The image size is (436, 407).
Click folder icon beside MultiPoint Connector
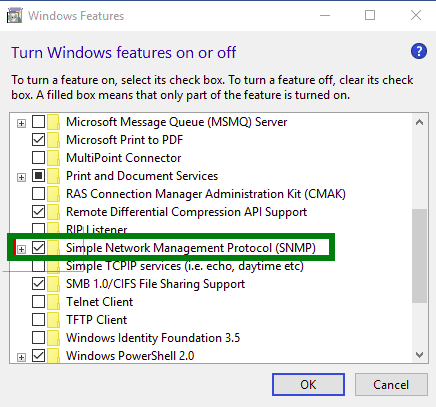click(53, 158)
